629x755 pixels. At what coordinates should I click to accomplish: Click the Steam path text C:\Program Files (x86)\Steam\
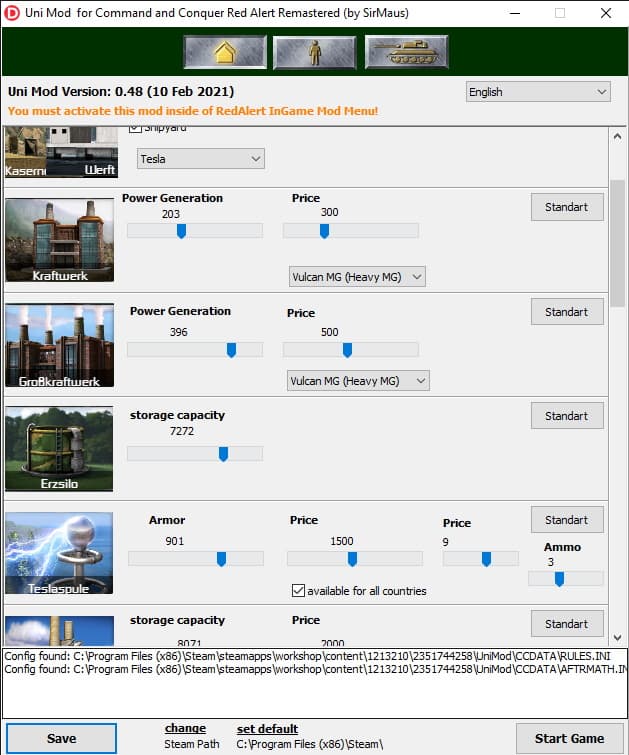pyautogui.click(x=310, y=744)
